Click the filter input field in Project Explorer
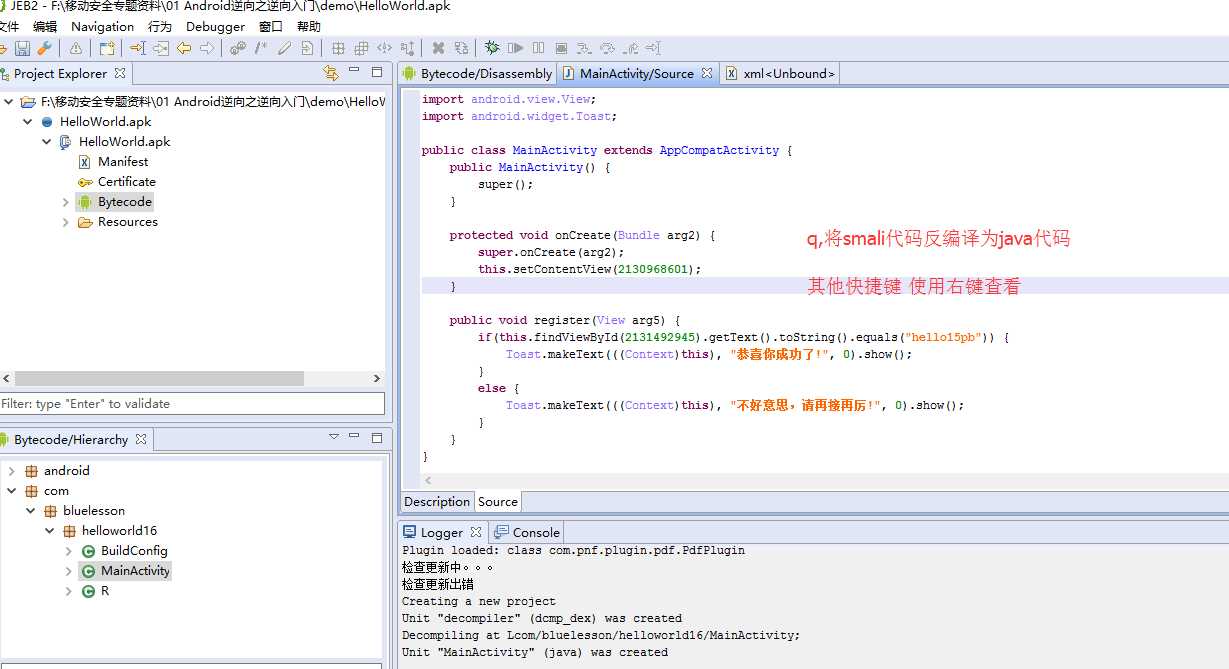Viewport: 1229px width, 669px height. coord(192,404)
